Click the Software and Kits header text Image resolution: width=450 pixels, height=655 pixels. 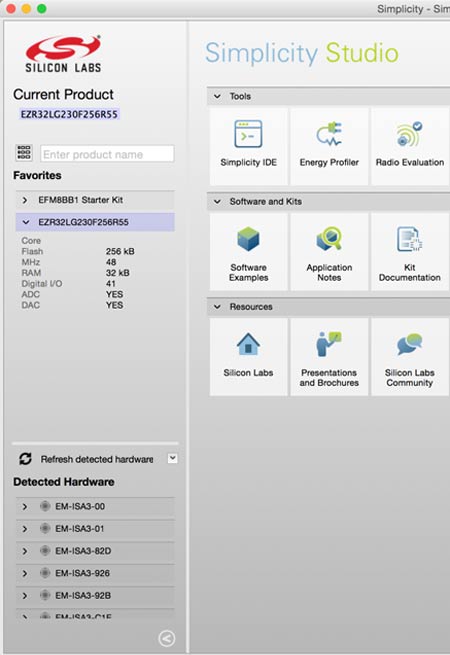pos(266,201)
